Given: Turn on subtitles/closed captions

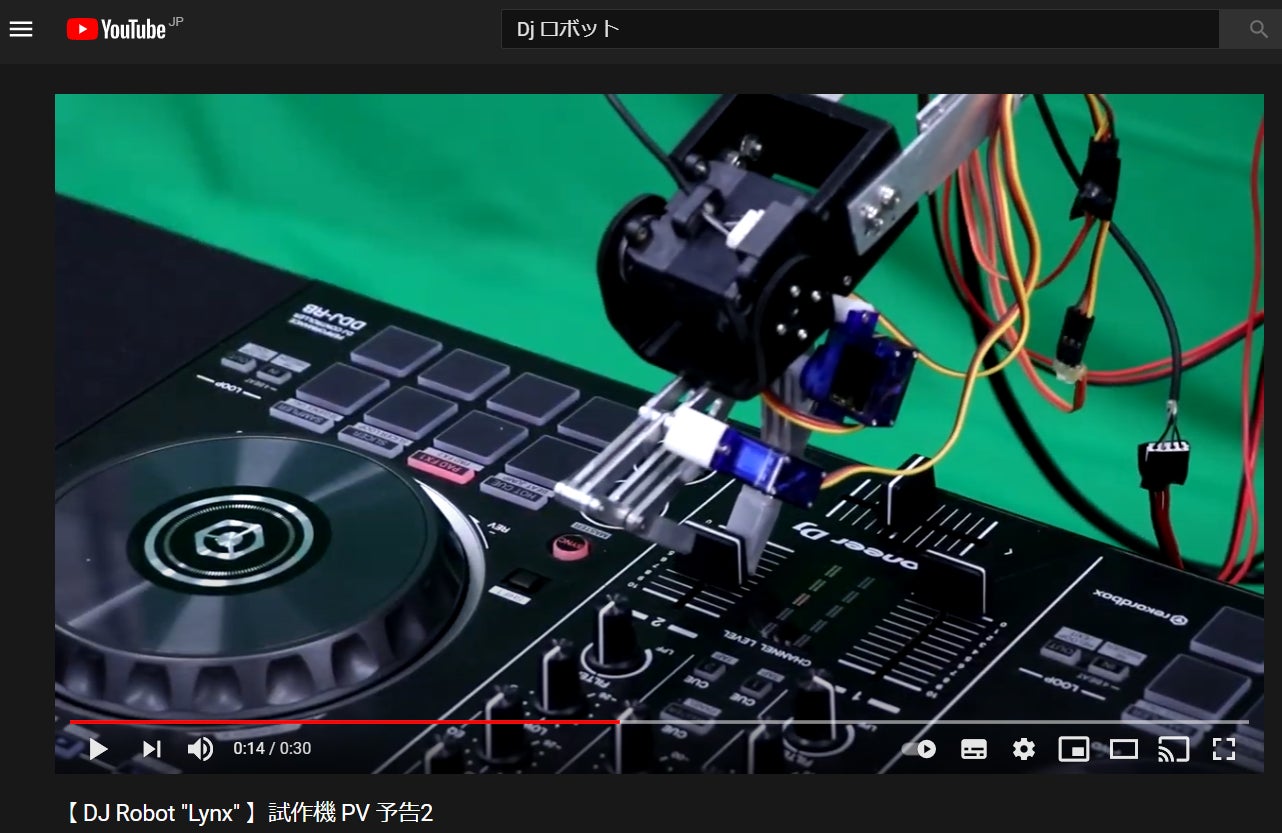Looking at the screenshot, I should pyautogui.click(x=973, y=749).
